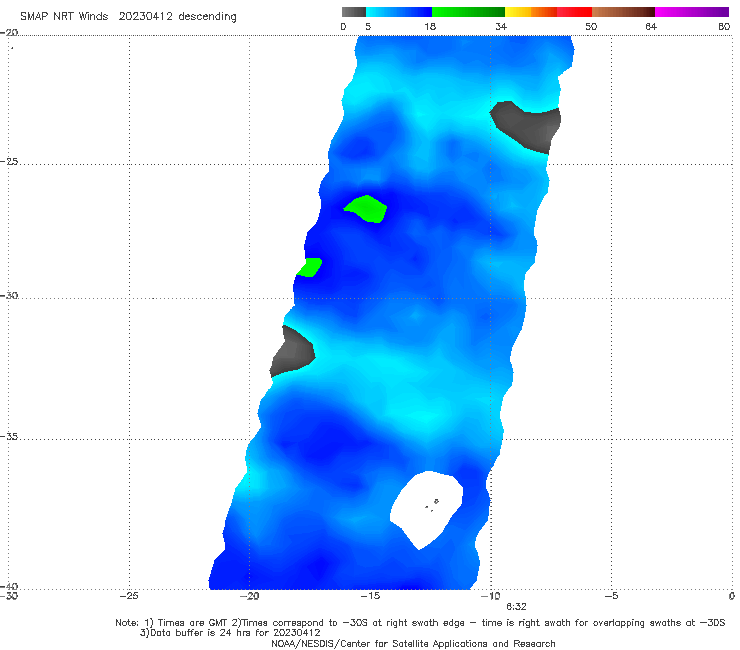Click the brown segment of the color bar
The image size is (740, 650).
pos(623,12)
